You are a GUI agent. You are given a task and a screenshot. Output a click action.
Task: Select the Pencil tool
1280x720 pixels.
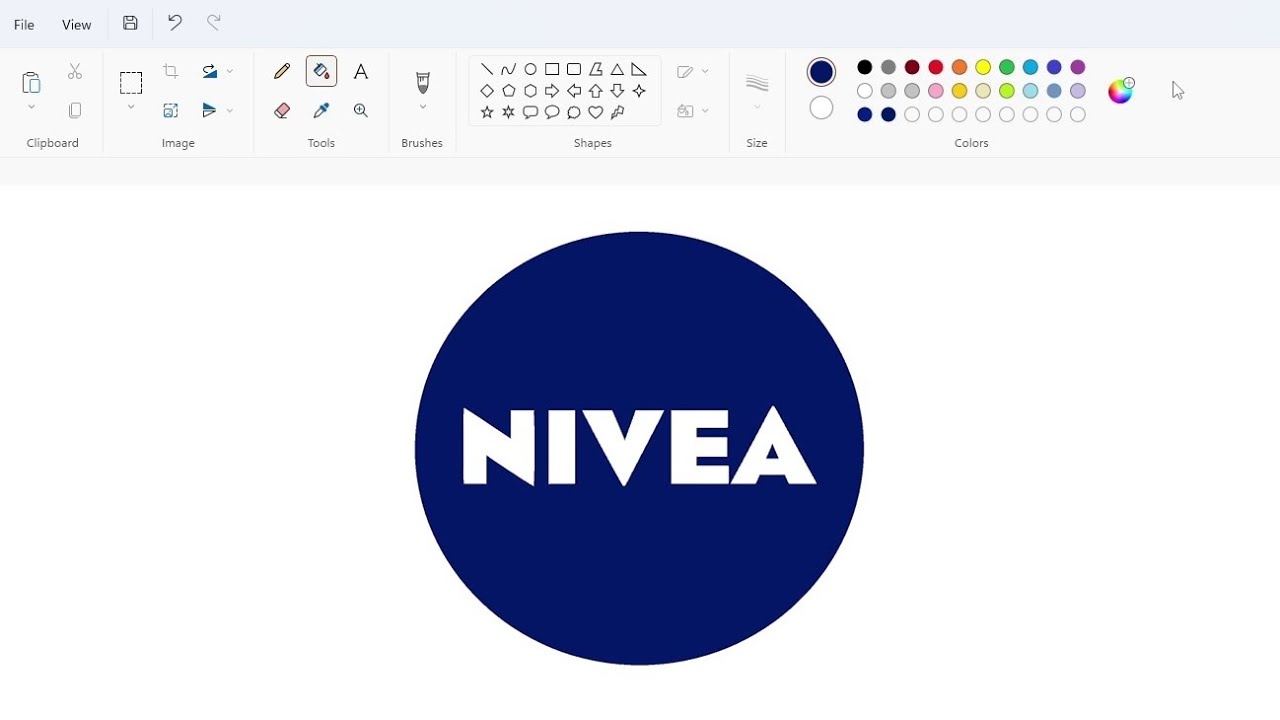click(x=282, y=71)
